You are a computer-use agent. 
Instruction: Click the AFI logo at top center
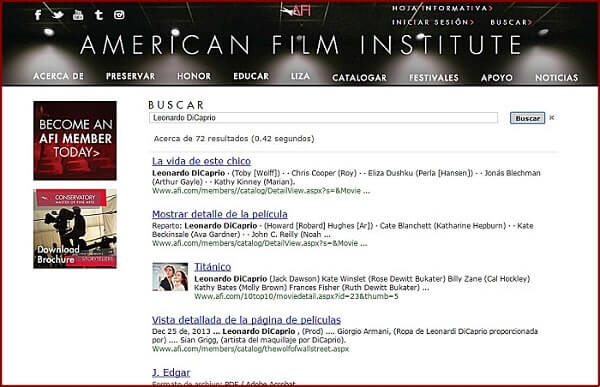click(296, 10)
